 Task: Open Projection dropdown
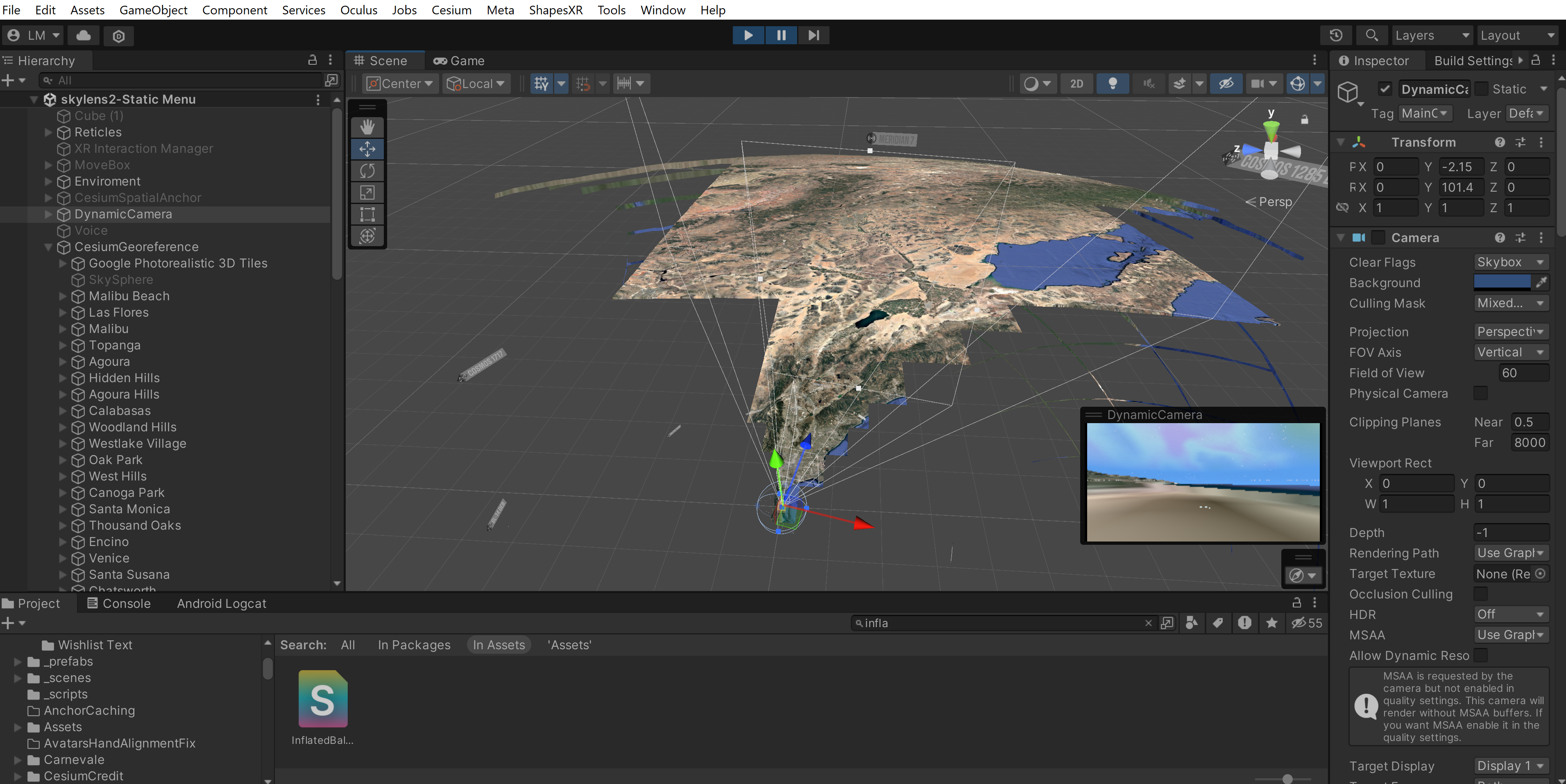(x=1511, y=332)
